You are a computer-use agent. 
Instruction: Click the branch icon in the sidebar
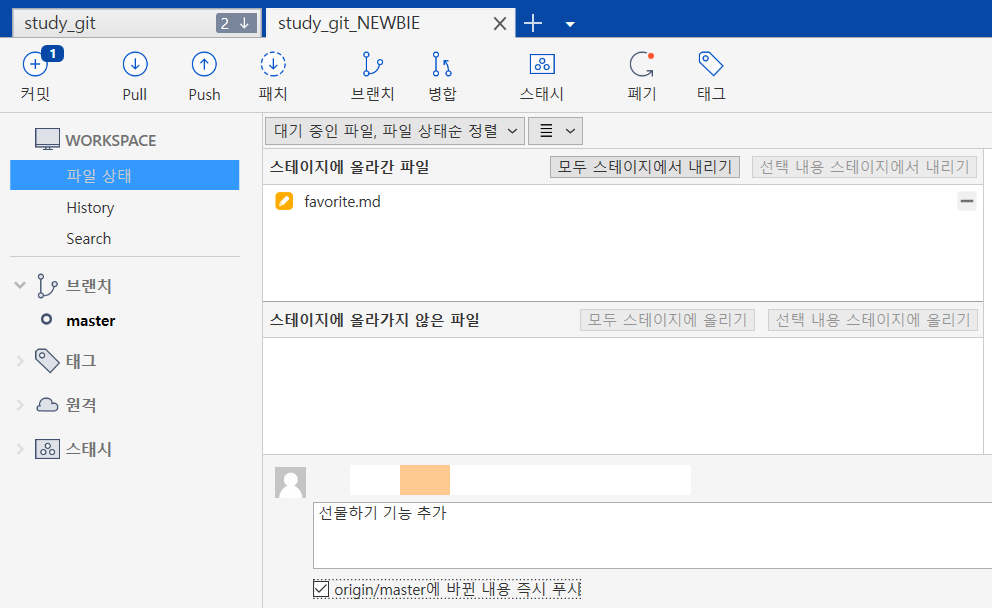pyautogui.click(x=47, y=286)
